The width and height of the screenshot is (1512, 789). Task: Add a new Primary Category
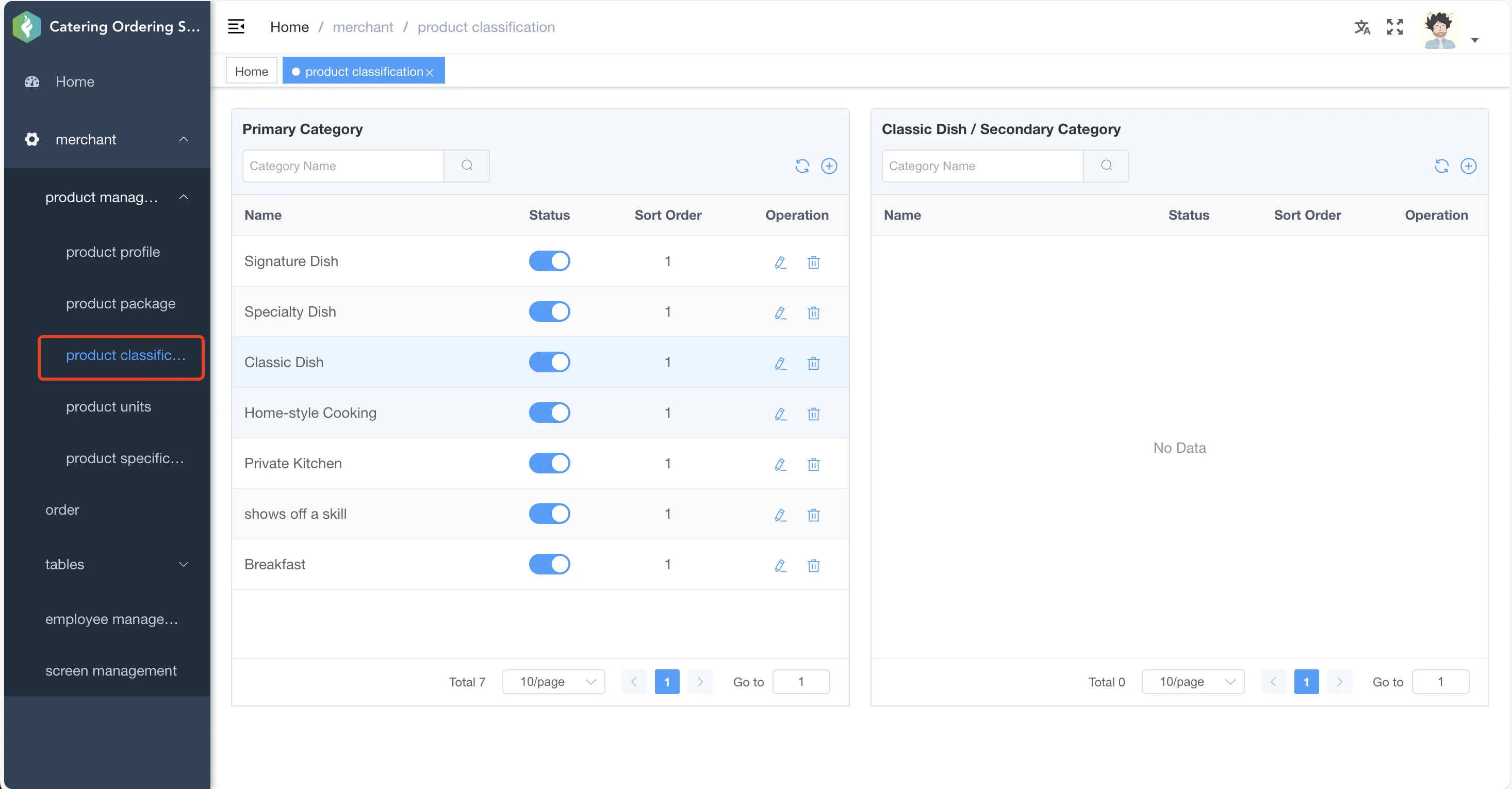click(x=829, y=166)
